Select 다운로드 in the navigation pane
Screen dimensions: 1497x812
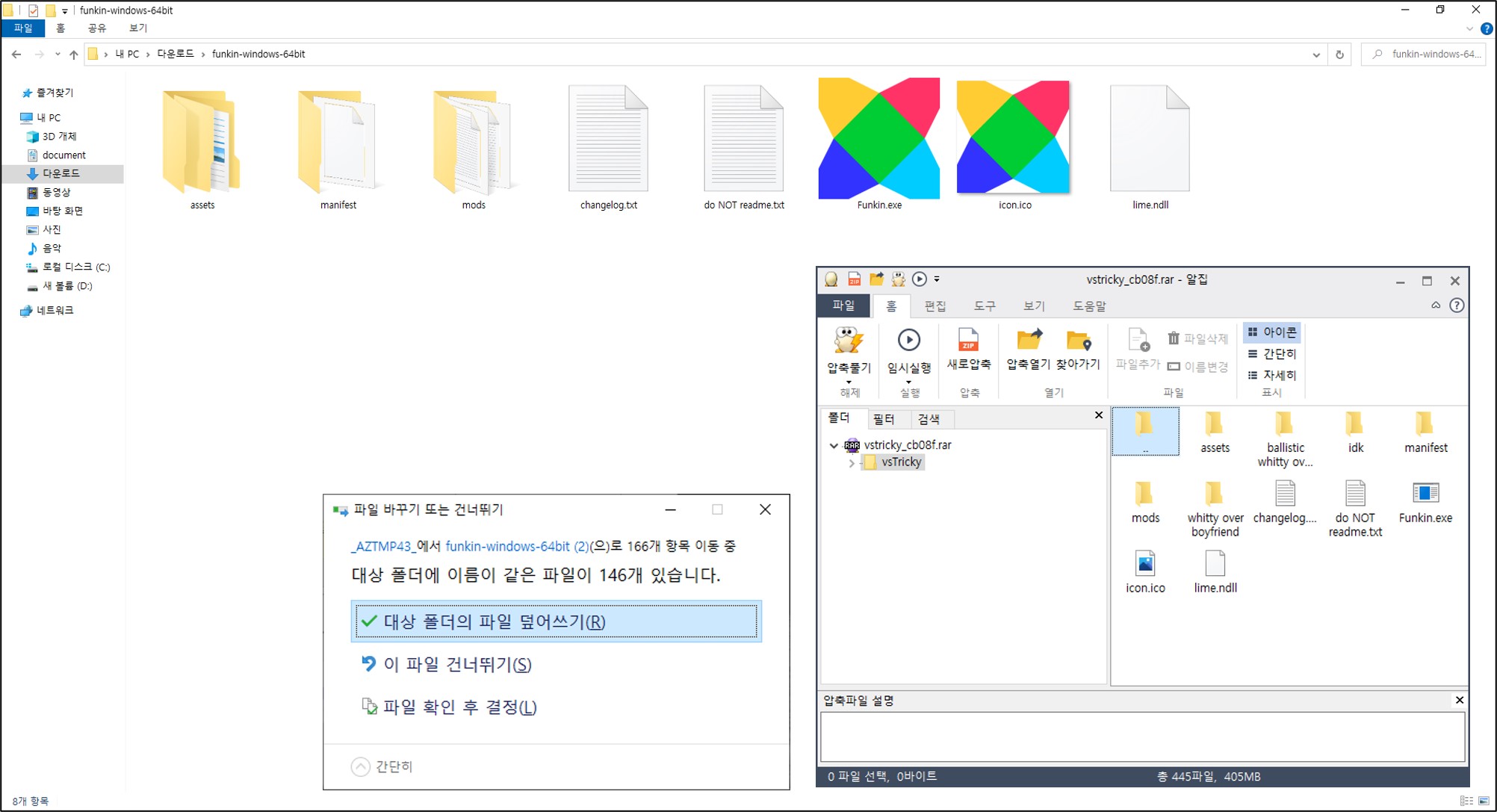pos(61,173)
